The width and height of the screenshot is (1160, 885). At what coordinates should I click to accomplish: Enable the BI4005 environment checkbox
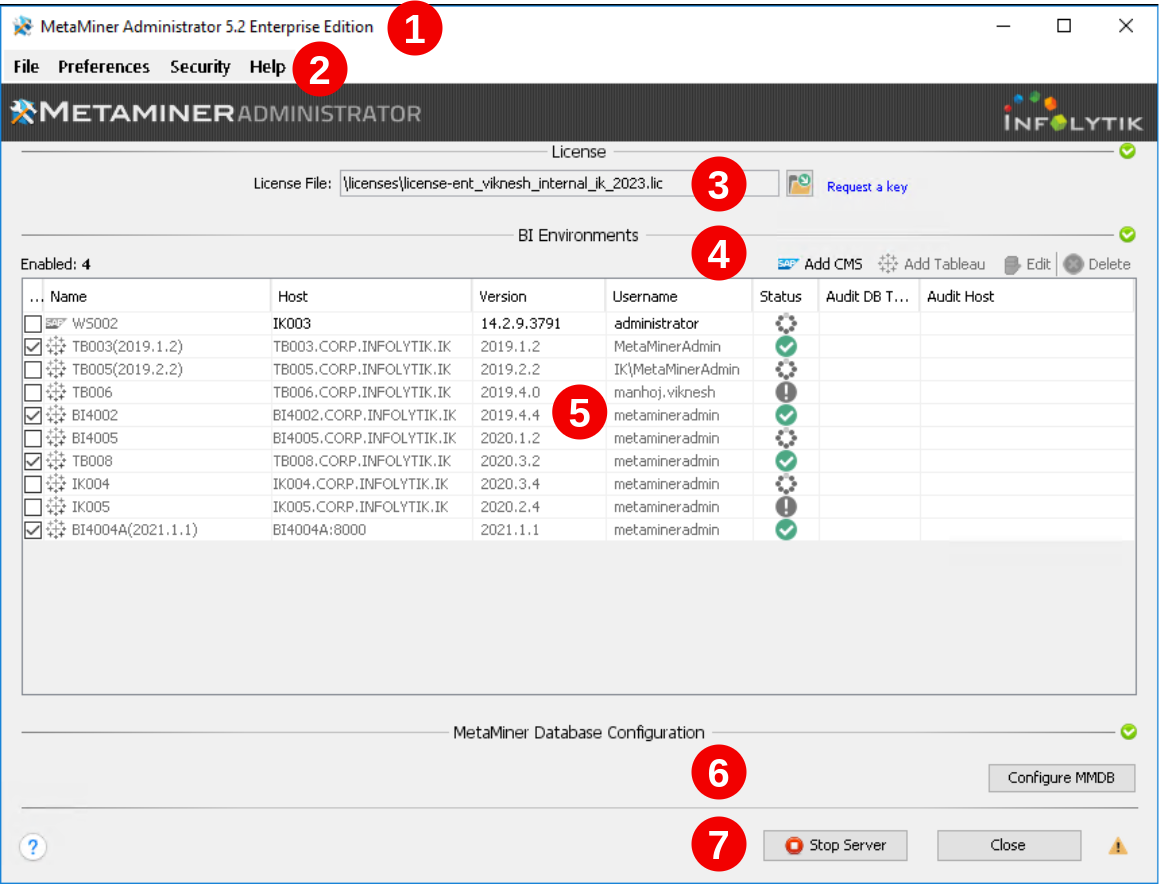[33, 438]
